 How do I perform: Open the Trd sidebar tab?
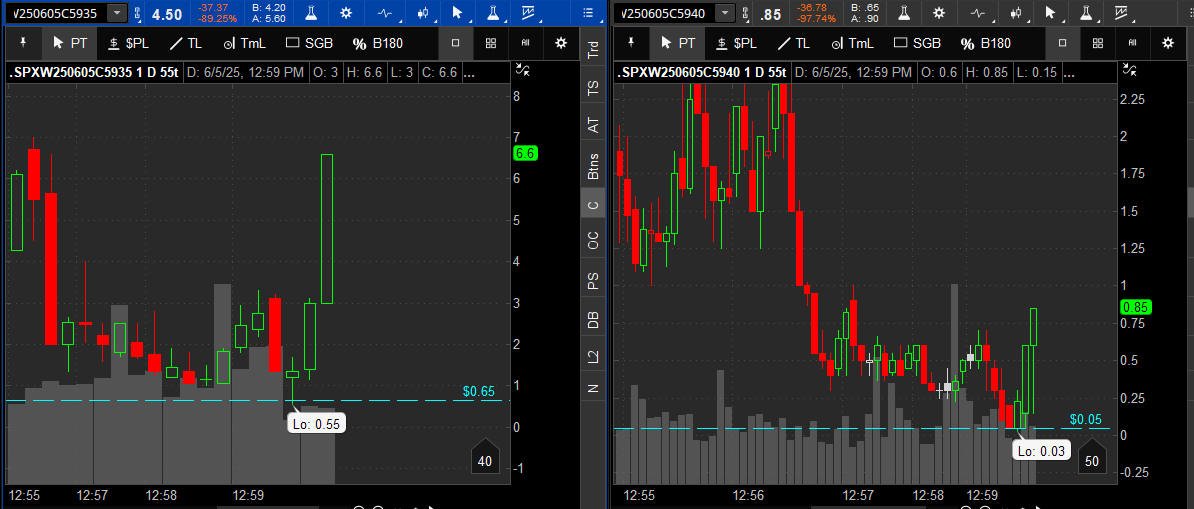tap(592, 50)
